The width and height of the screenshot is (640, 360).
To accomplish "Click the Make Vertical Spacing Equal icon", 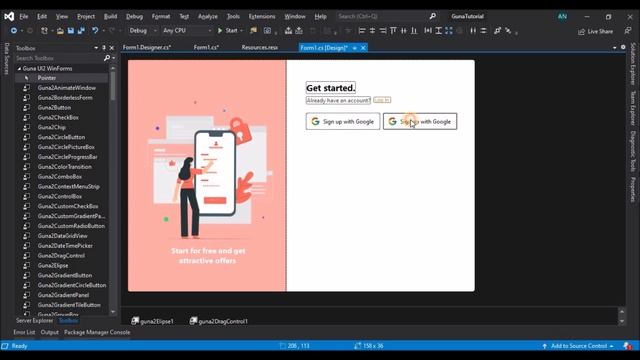I will [x=484, y=31].
